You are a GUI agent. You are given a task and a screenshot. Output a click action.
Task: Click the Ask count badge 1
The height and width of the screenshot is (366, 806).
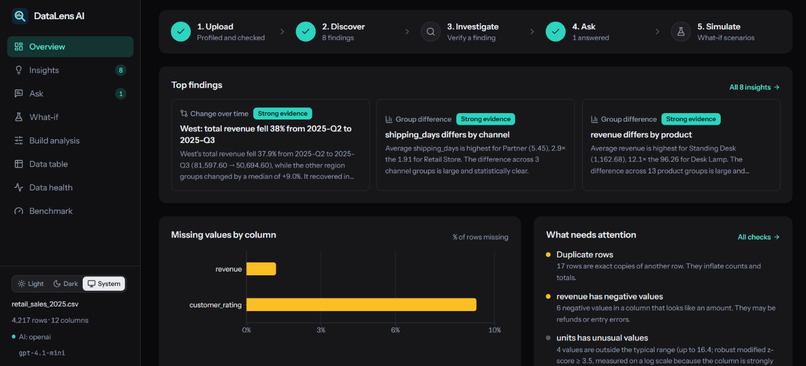pos(120,94)
